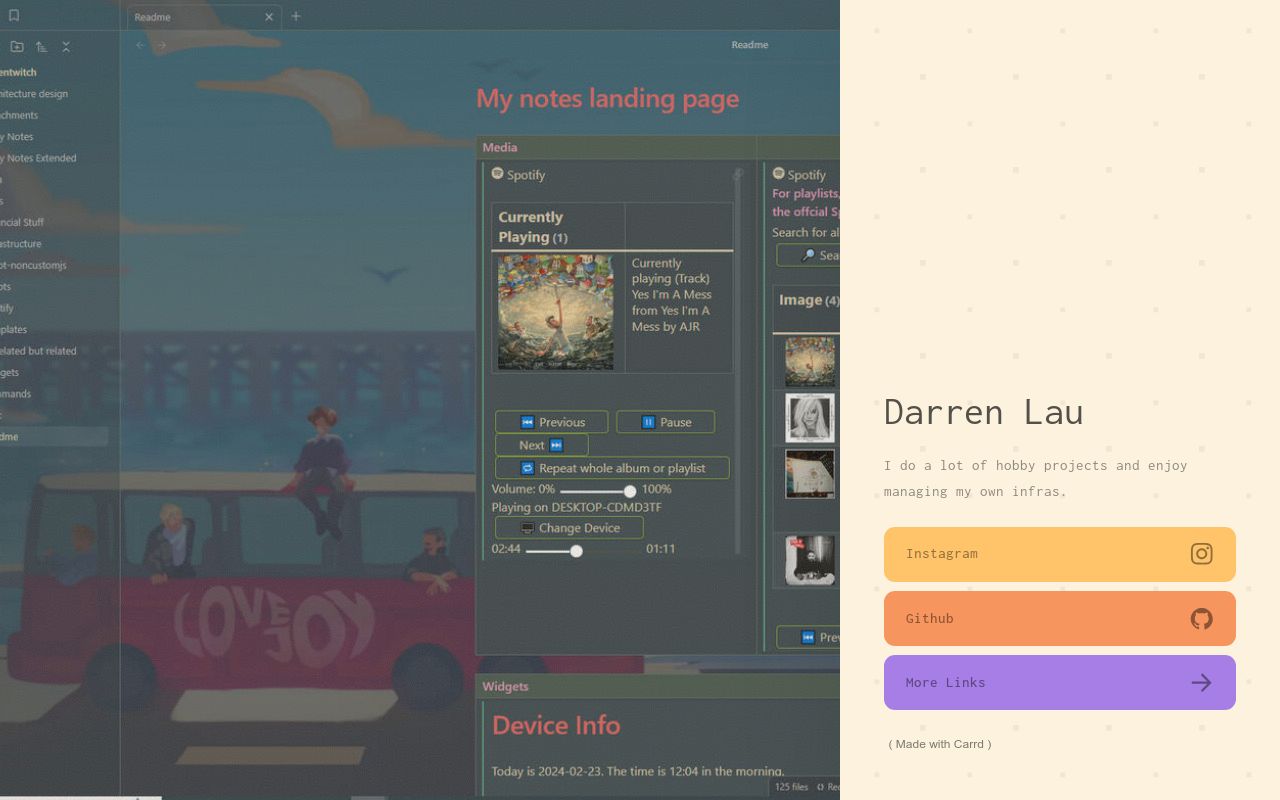Follow the Made with Carrd link

940,744
